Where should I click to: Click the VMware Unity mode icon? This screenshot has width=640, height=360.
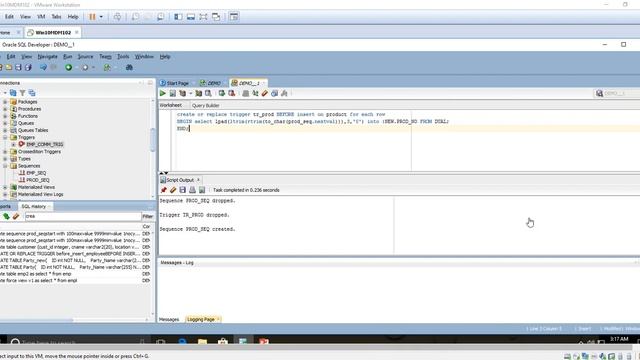[x=216, y=17]
